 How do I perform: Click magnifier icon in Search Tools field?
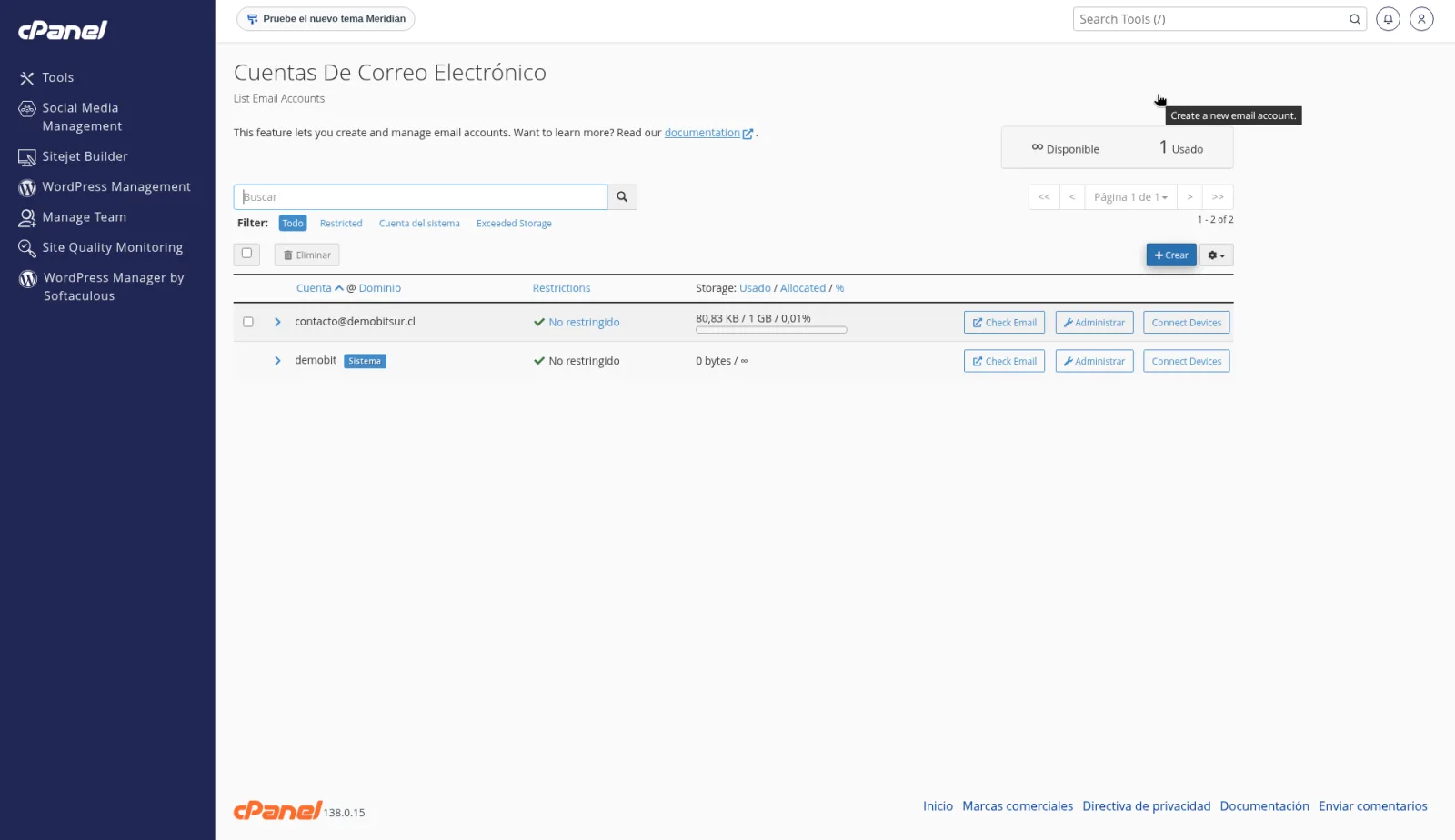tap(1354, 19)
